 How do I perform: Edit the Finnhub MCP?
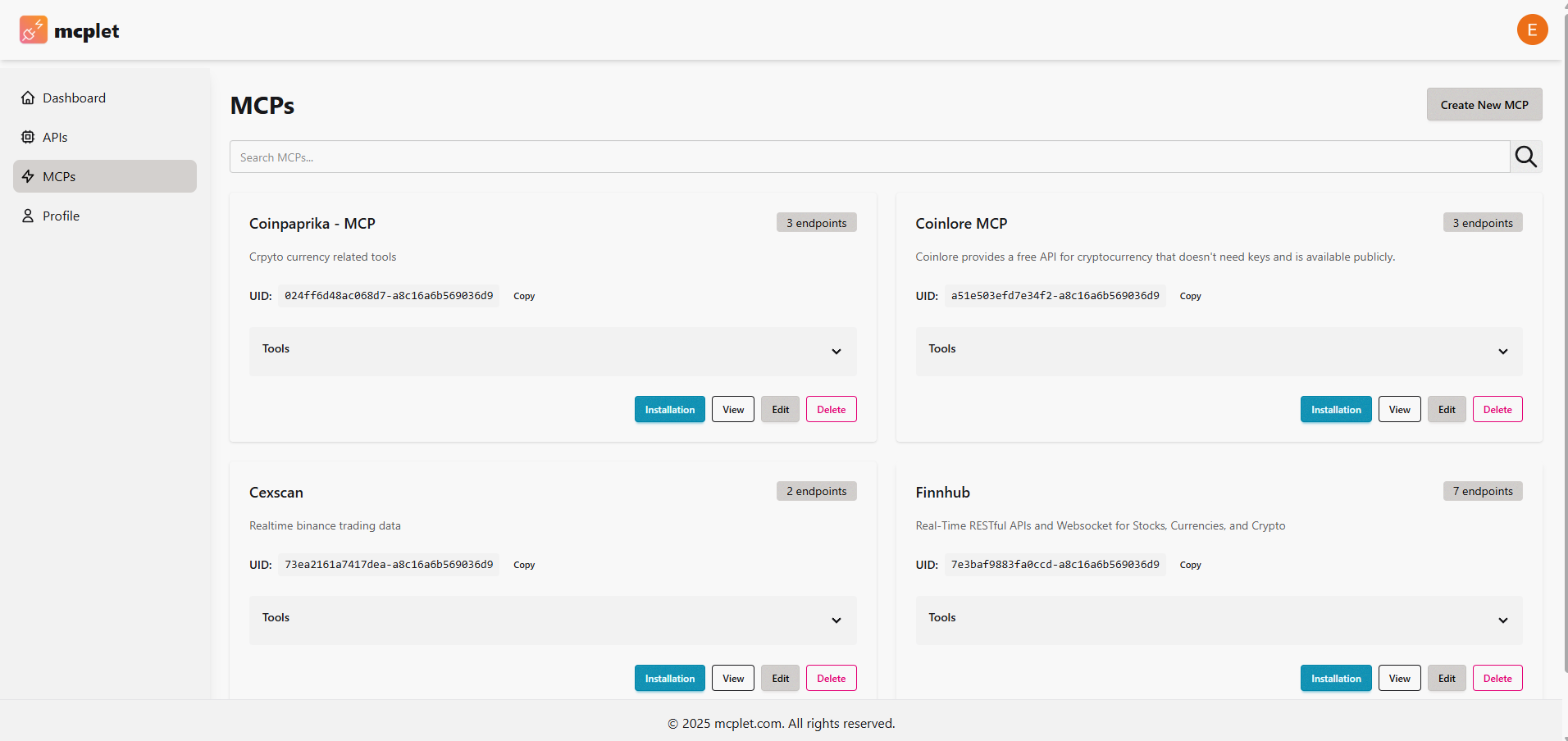[x=1447, y=678]
